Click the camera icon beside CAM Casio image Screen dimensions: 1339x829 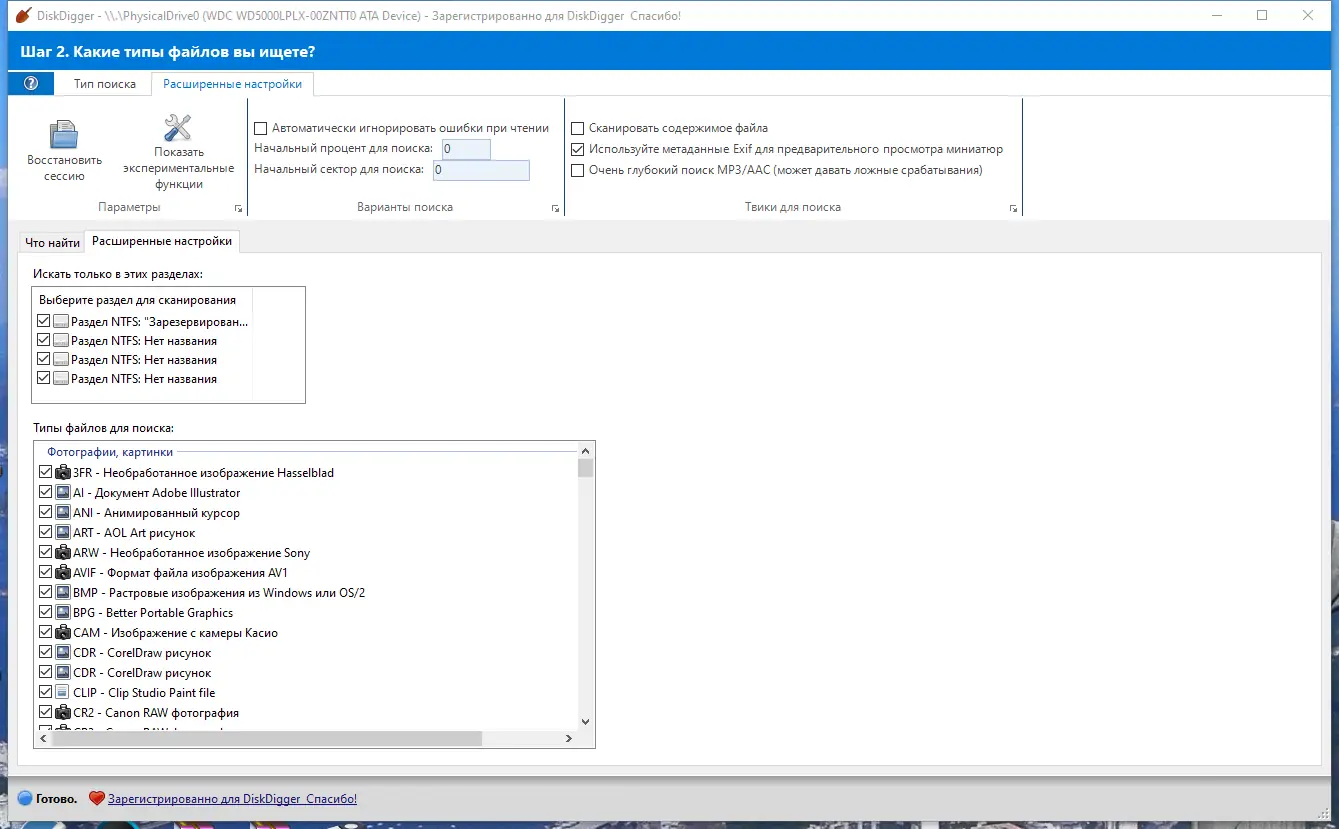[x=63, y=632]
